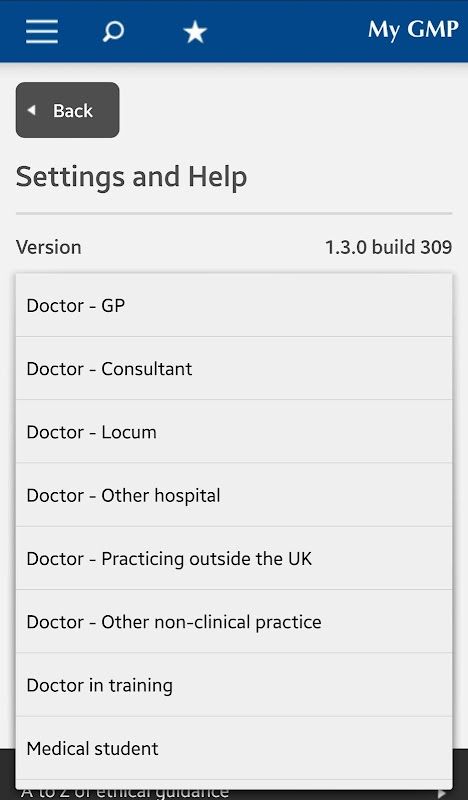Tap the Version label
This screenshot has width=468, height=800.
[x=48, y=247]
